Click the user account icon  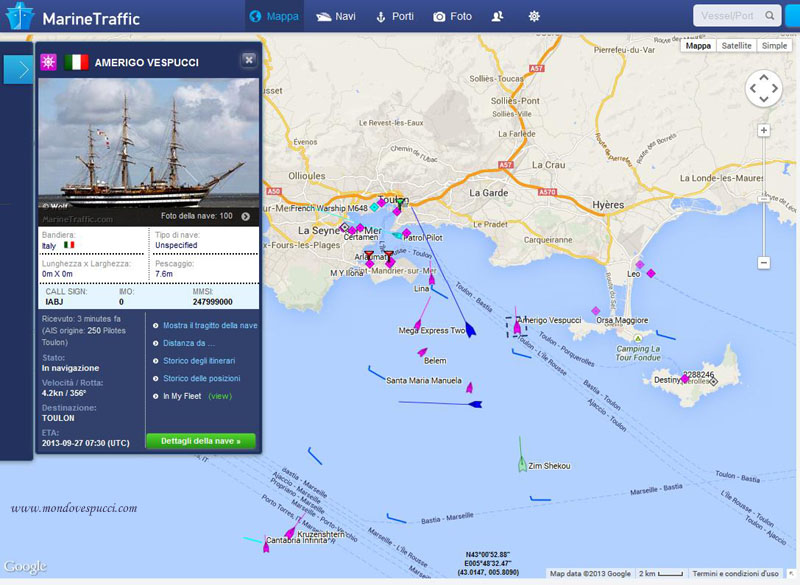497,16
